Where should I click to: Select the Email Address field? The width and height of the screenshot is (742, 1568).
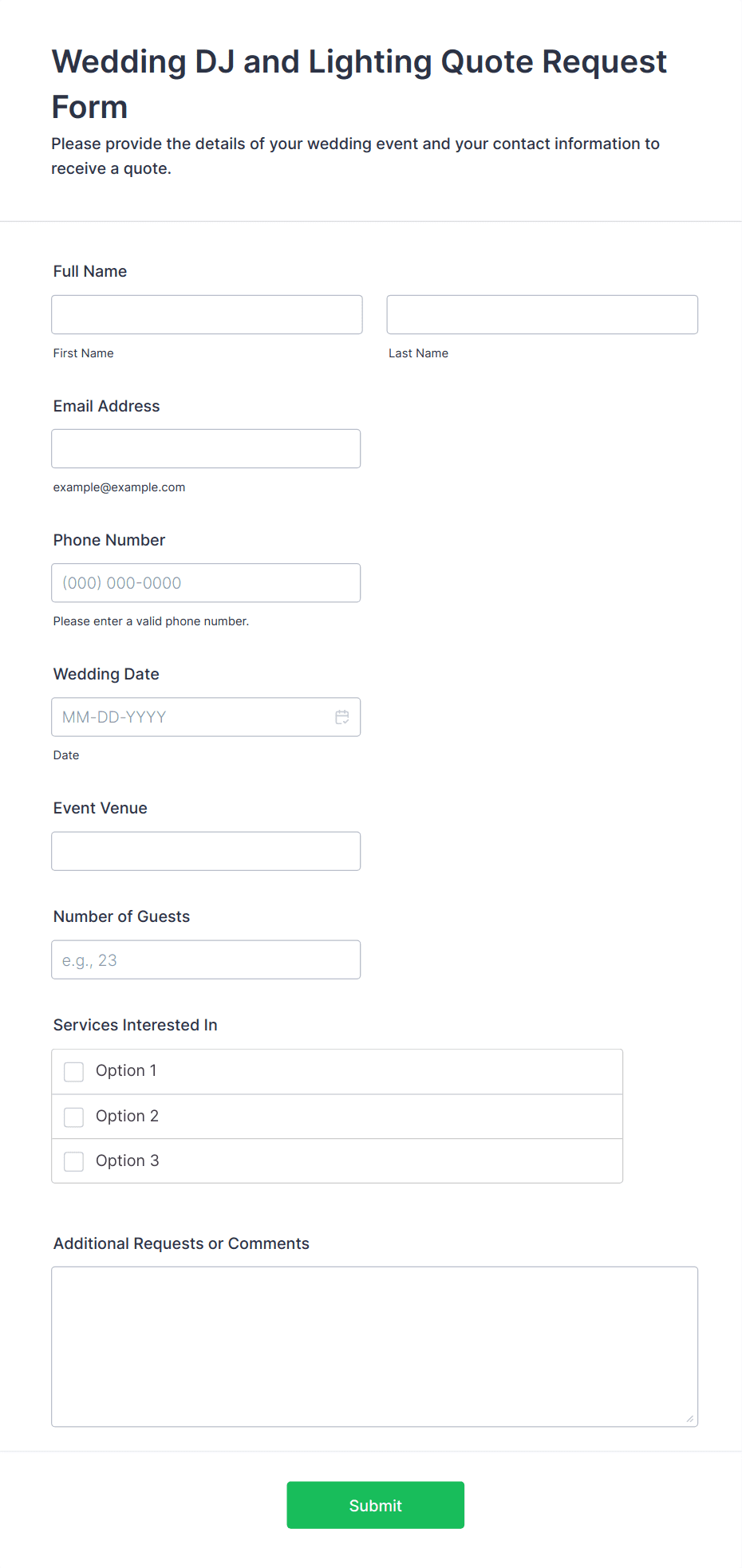(206, 449)
